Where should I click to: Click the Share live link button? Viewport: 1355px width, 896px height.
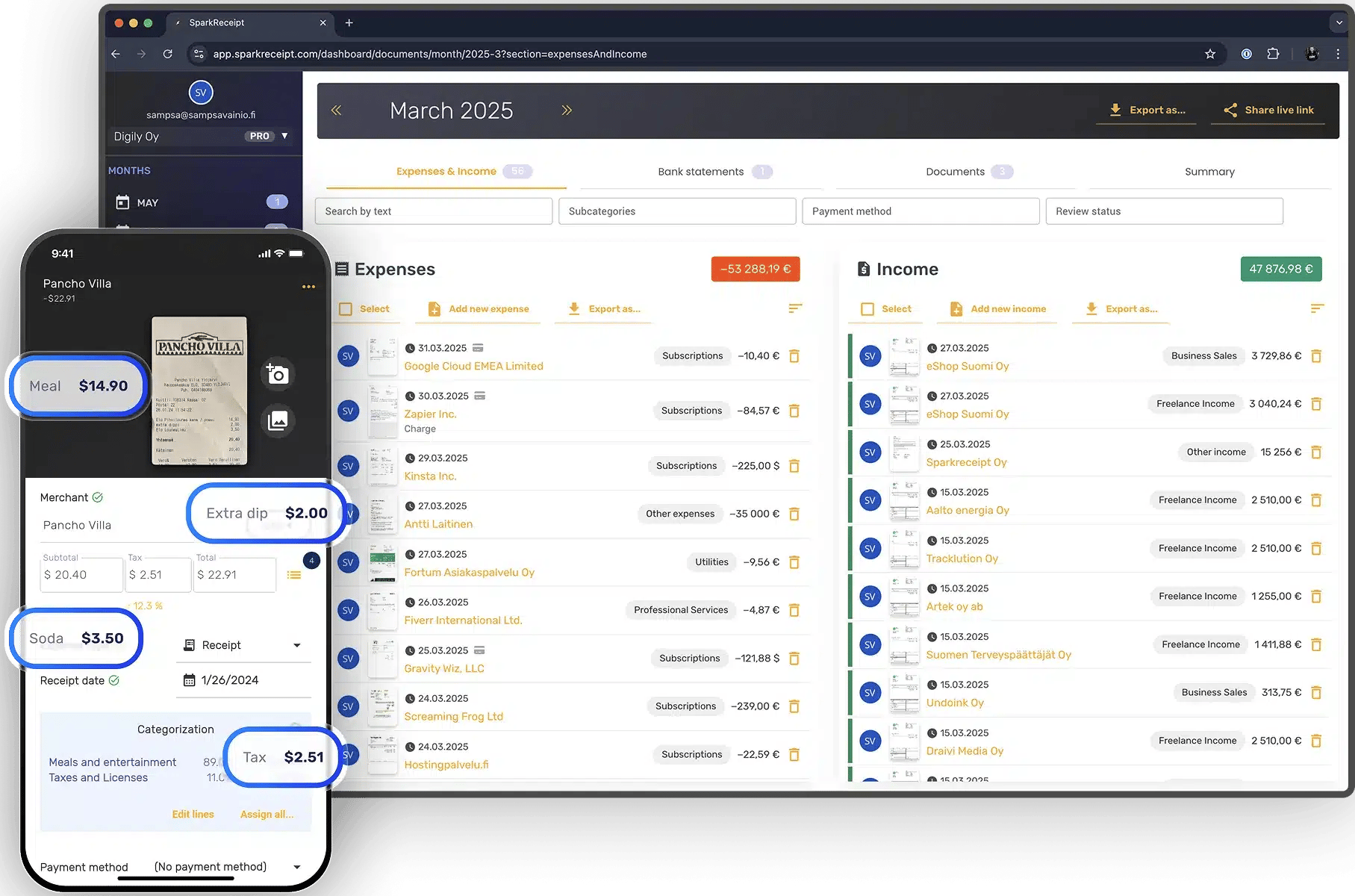(1268, 111)
